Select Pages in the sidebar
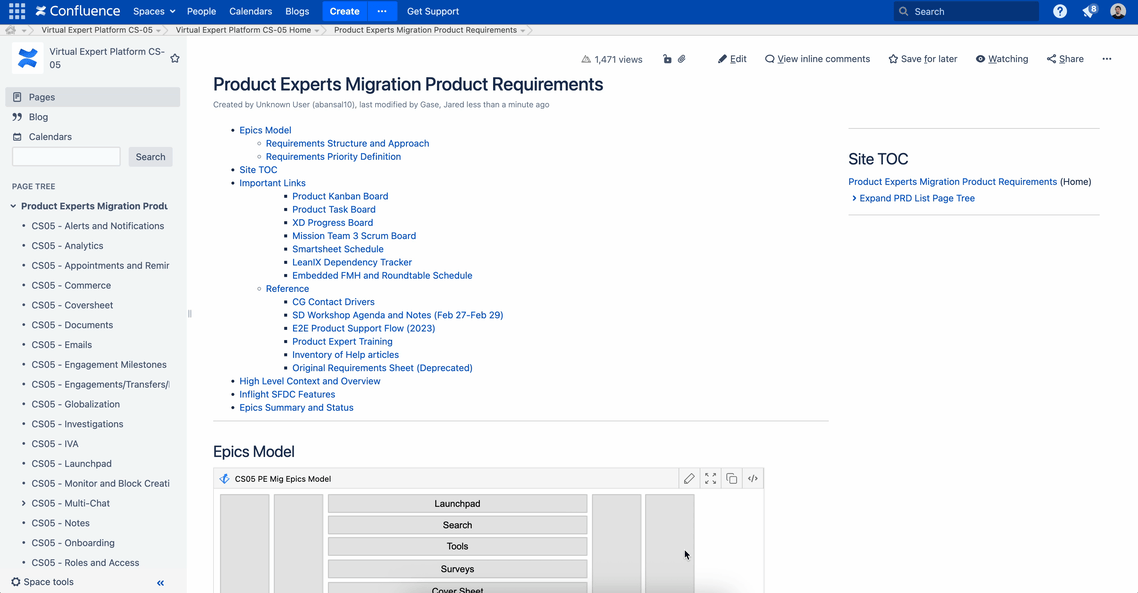Image resolution: width=1138 pixels, height=593 pixels. [93, 97]
